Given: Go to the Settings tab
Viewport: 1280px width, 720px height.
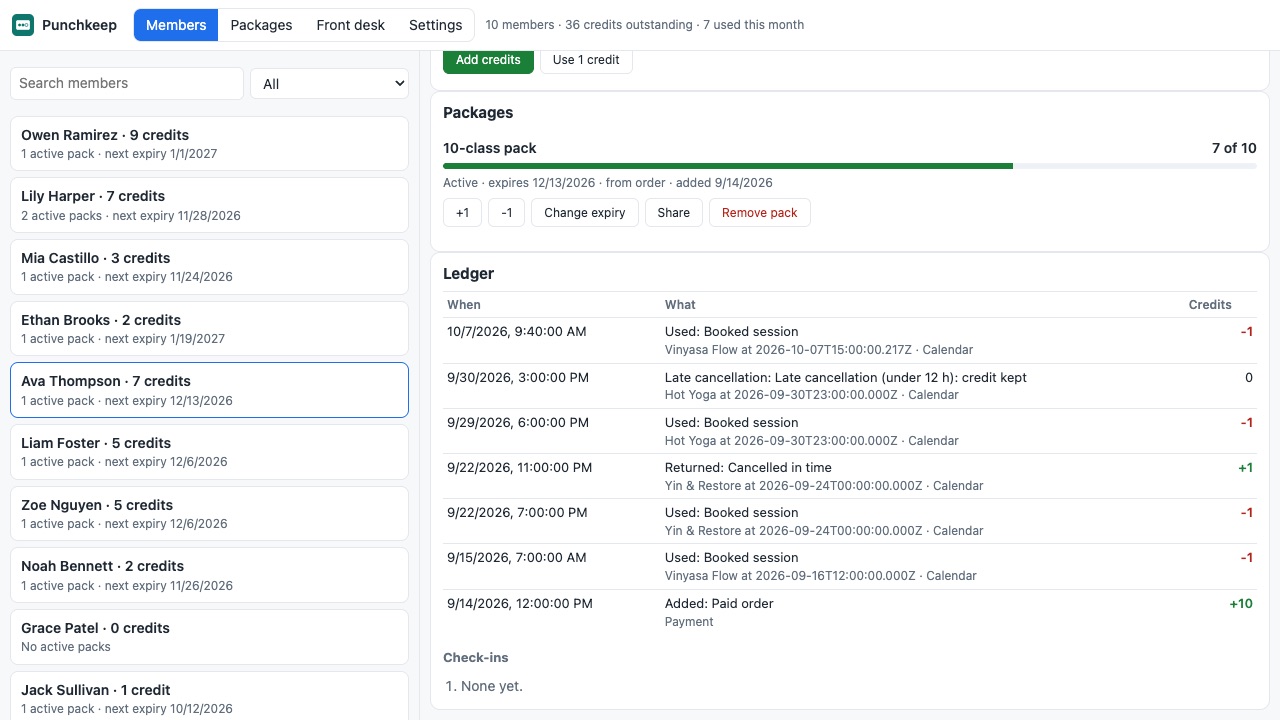Looking at the screenshot, I should coord(435,25).
